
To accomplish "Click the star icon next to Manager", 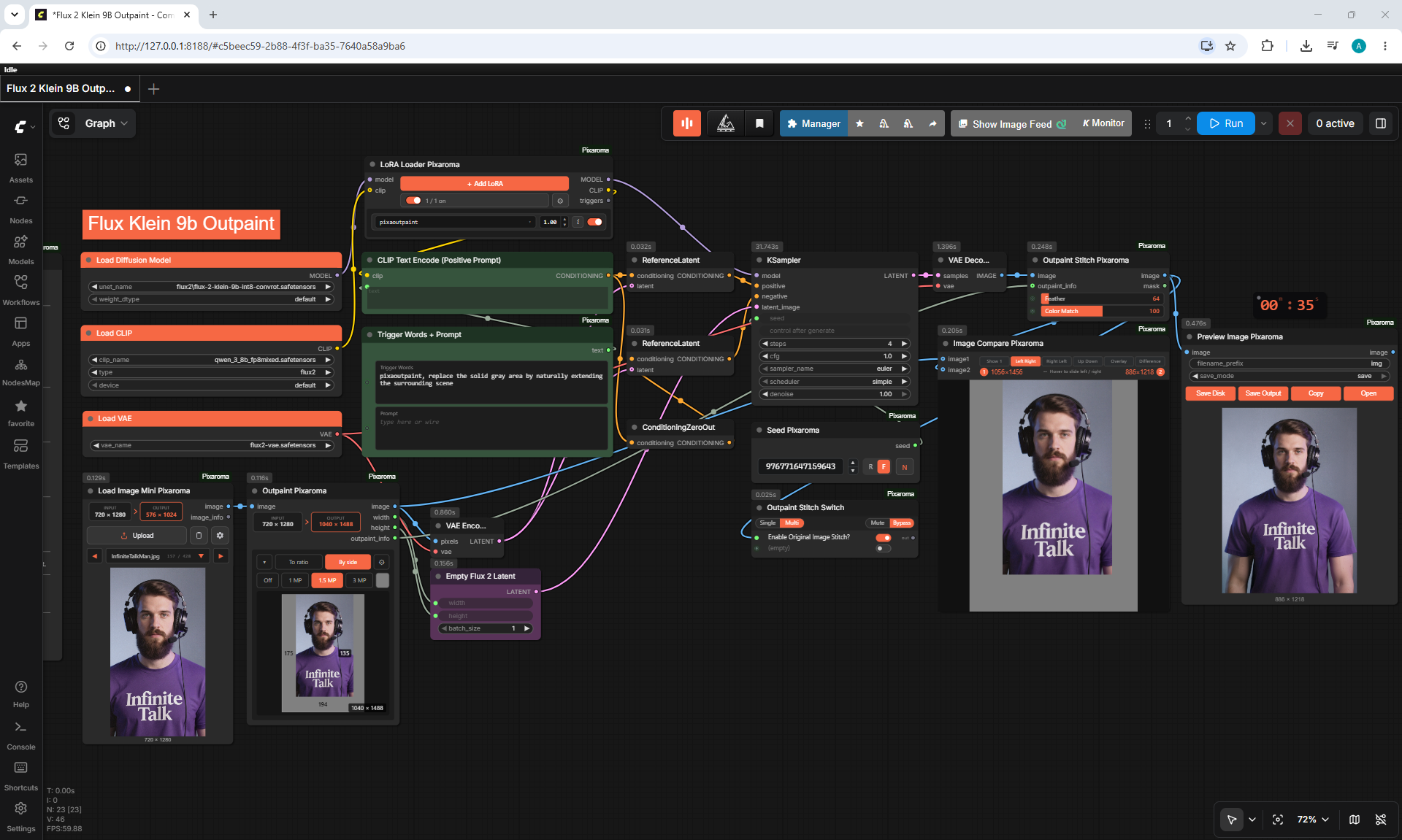I will tap(859, 123).
